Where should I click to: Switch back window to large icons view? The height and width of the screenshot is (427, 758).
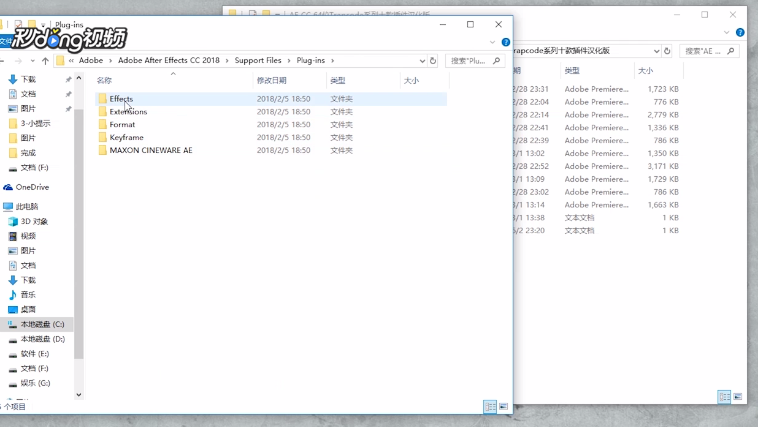pos(737,397)
